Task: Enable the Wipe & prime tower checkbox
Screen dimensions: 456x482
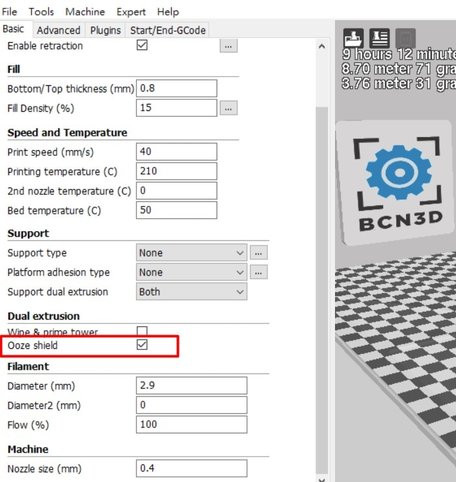Action: (x=142, y=331)
